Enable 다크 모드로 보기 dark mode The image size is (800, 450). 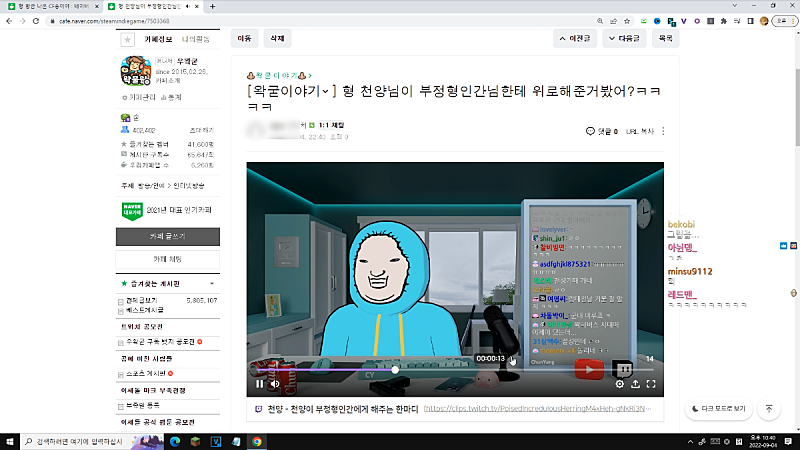point(719,409)
